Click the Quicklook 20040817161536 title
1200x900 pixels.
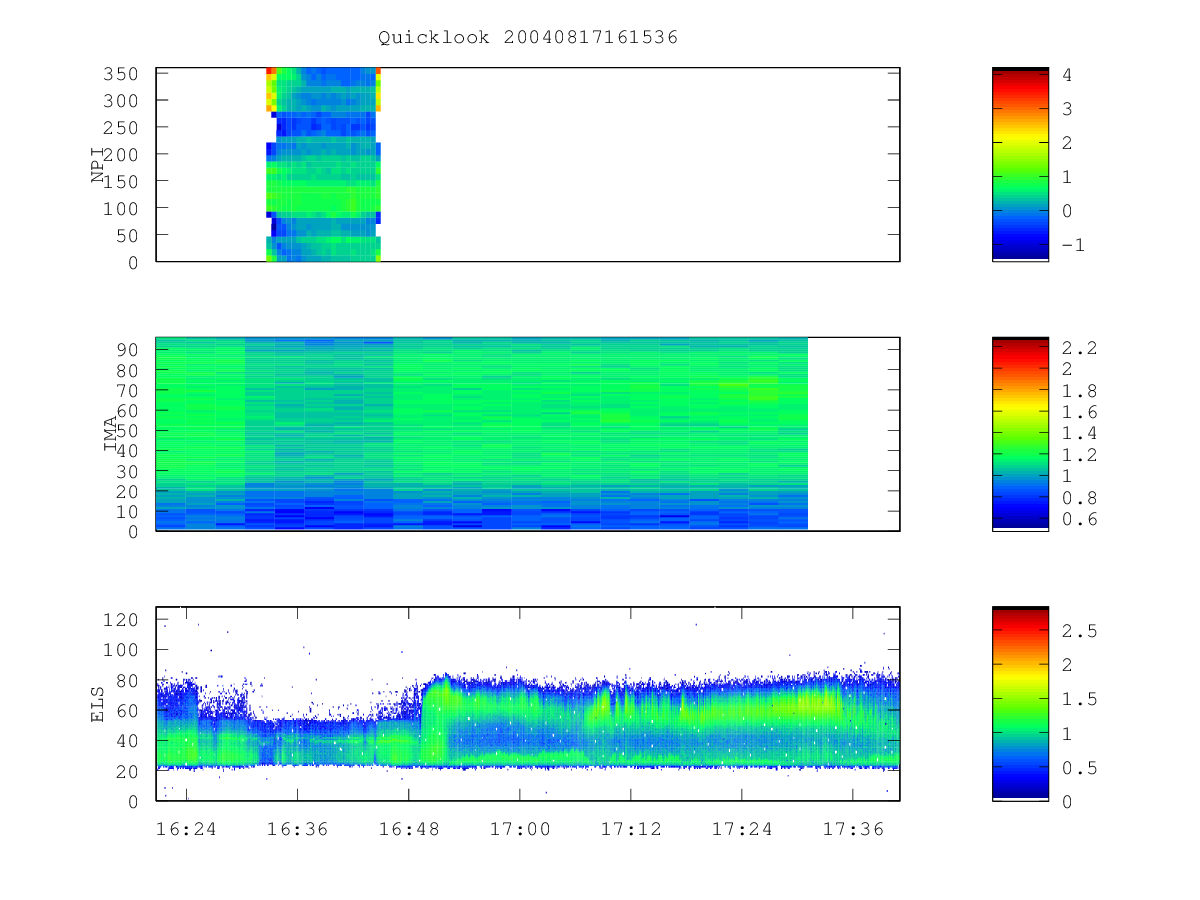tap(528, 38)
